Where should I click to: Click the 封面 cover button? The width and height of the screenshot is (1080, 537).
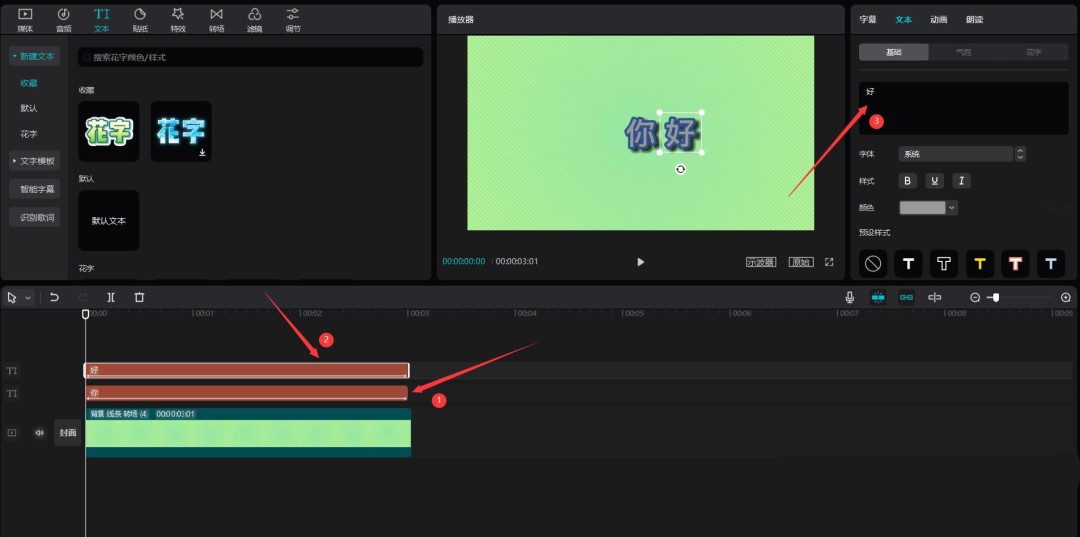[67, 433]
